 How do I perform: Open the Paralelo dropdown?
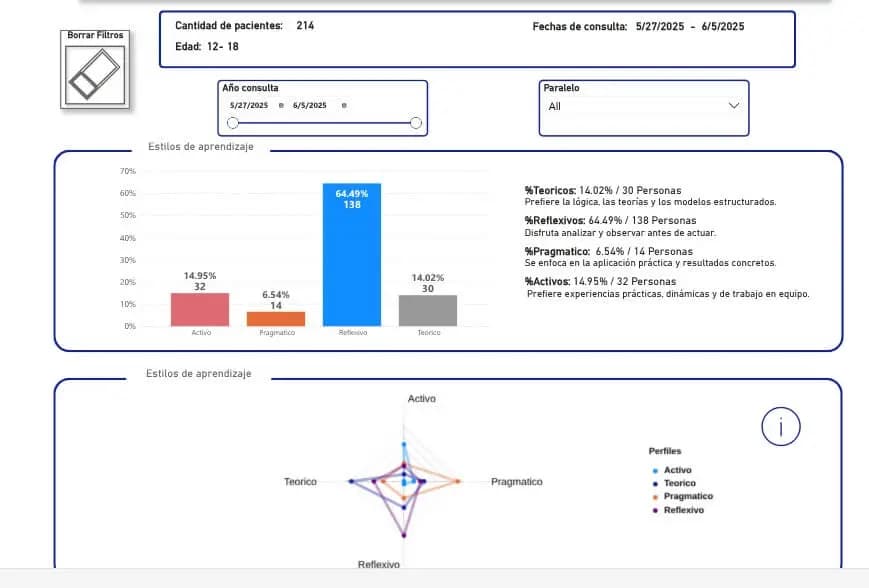[734, 106]
